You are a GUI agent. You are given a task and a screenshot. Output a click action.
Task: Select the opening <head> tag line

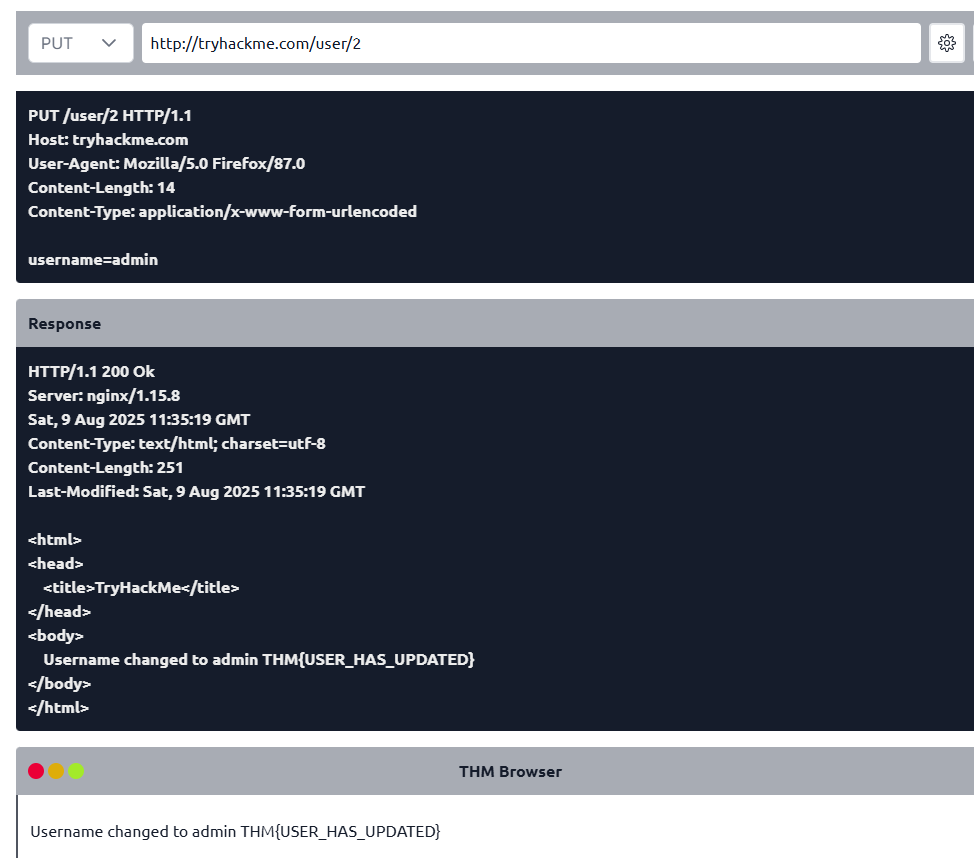pyautogui.click(x=55, y=564)
